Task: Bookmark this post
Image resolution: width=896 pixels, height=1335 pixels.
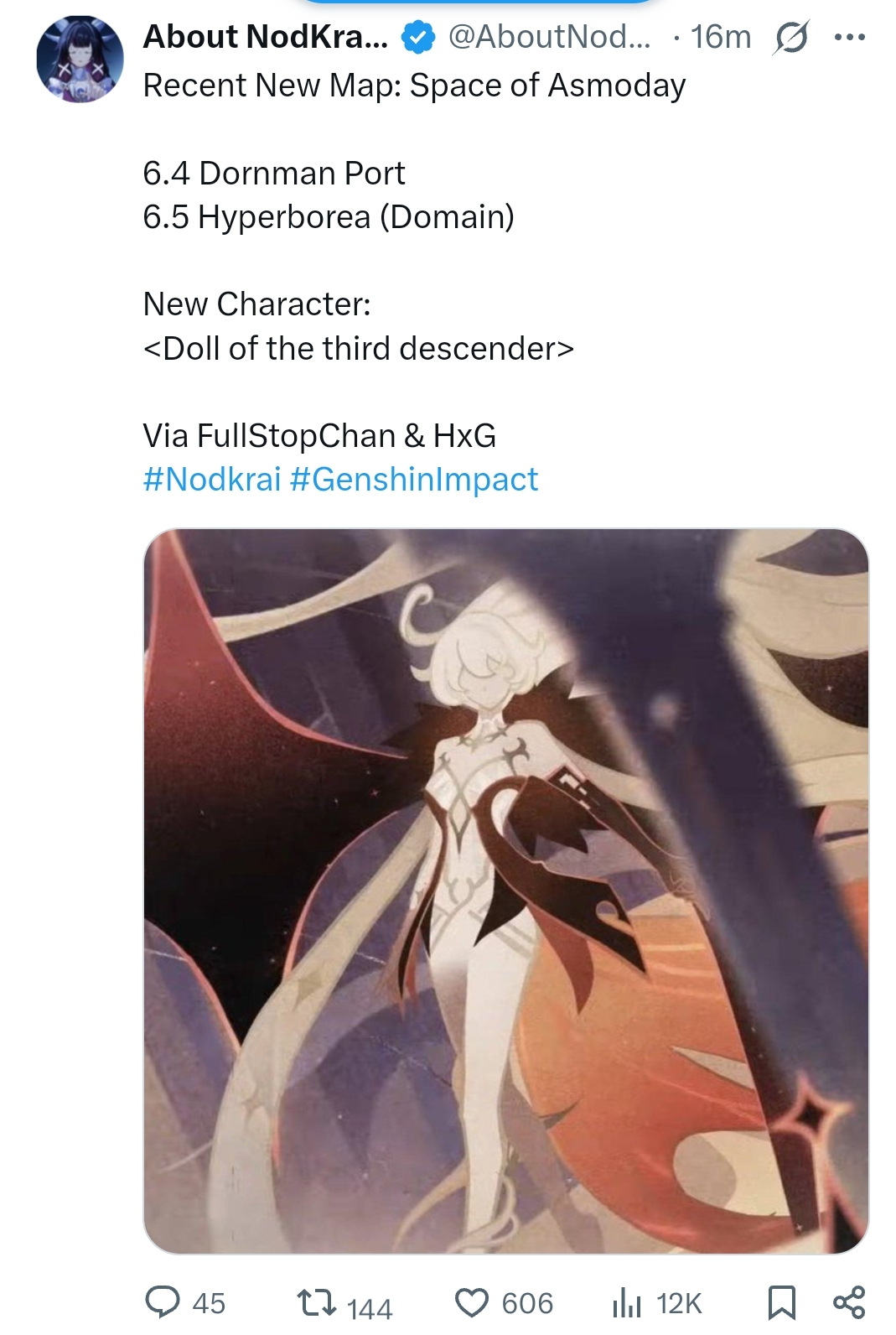Action: (x=781, y=1302)
